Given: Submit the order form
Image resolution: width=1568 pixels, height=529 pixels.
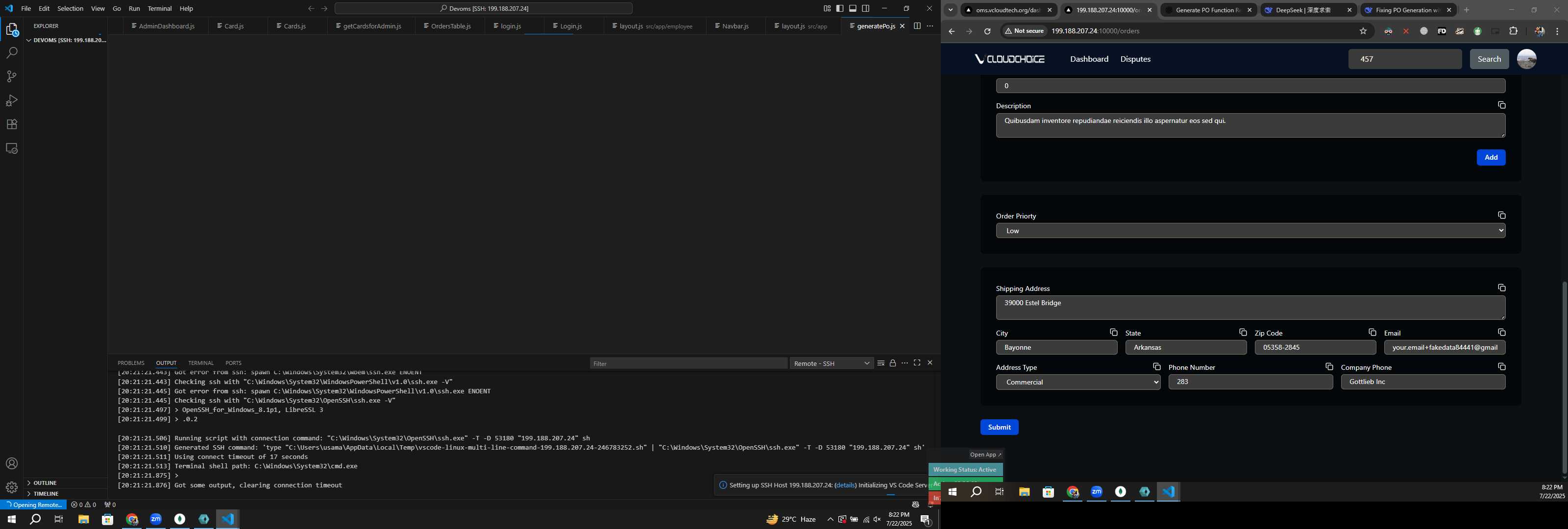Looking at the screenshot, I should click(999, 427).
